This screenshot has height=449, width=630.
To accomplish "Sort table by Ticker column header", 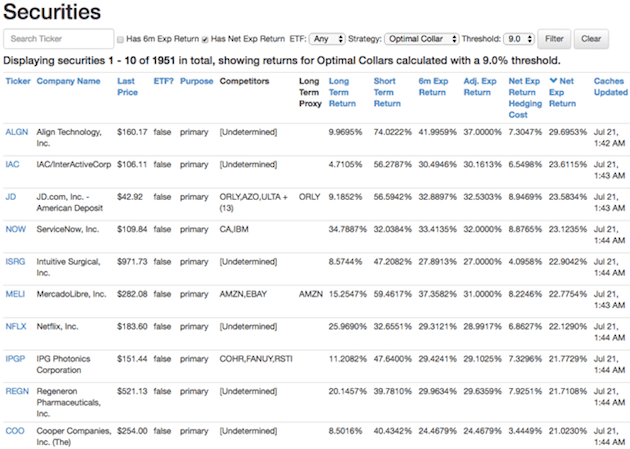I will click(x=16, y=81).
